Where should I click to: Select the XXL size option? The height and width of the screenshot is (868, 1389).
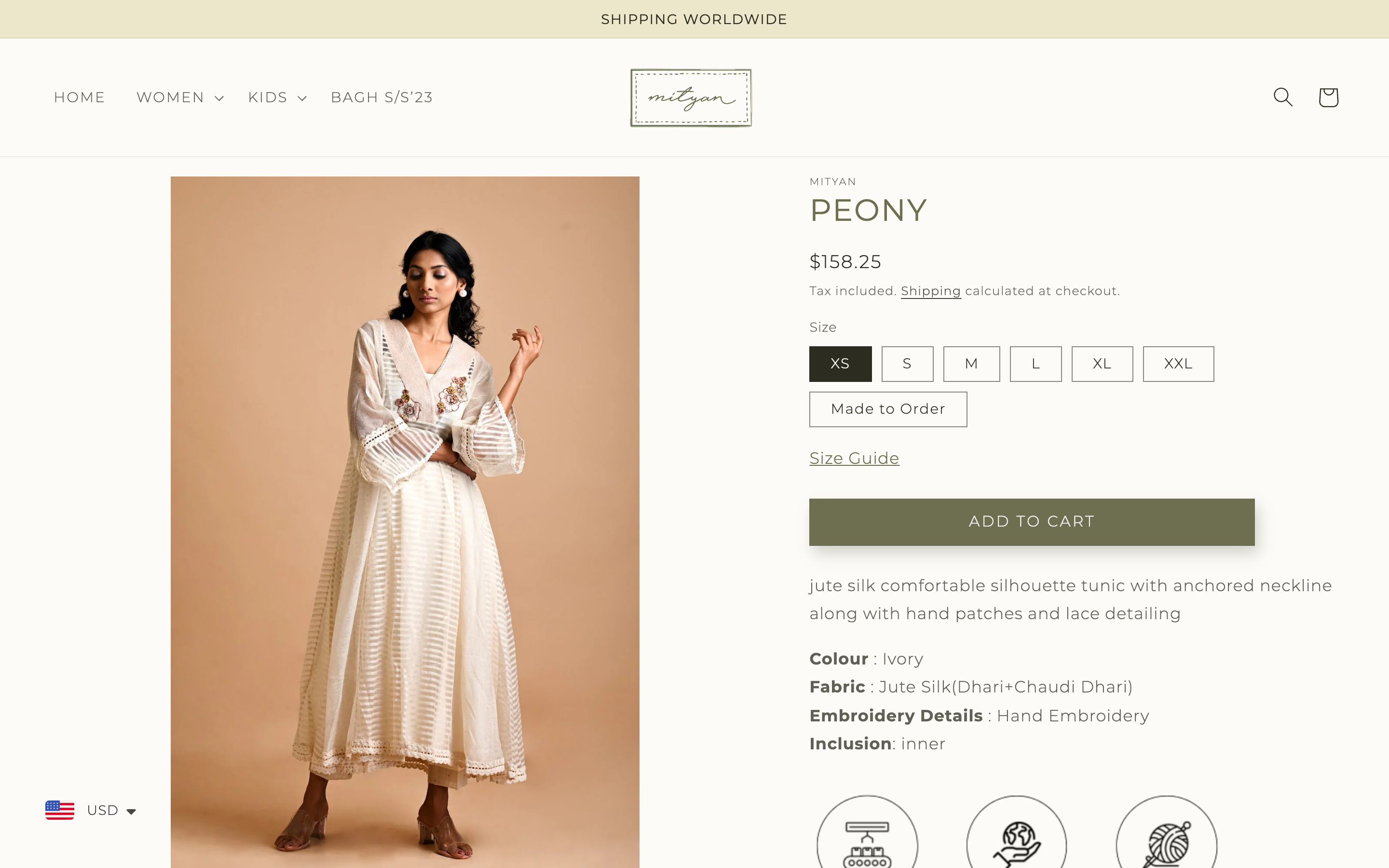click(1178, 364)
